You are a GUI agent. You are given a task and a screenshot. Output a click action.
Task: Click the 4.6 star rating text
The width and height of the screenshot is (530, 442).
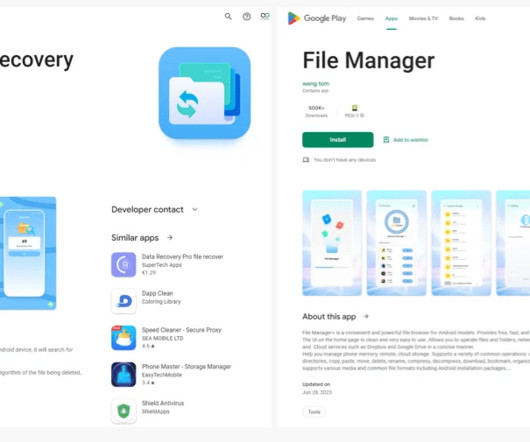point(148,346)
